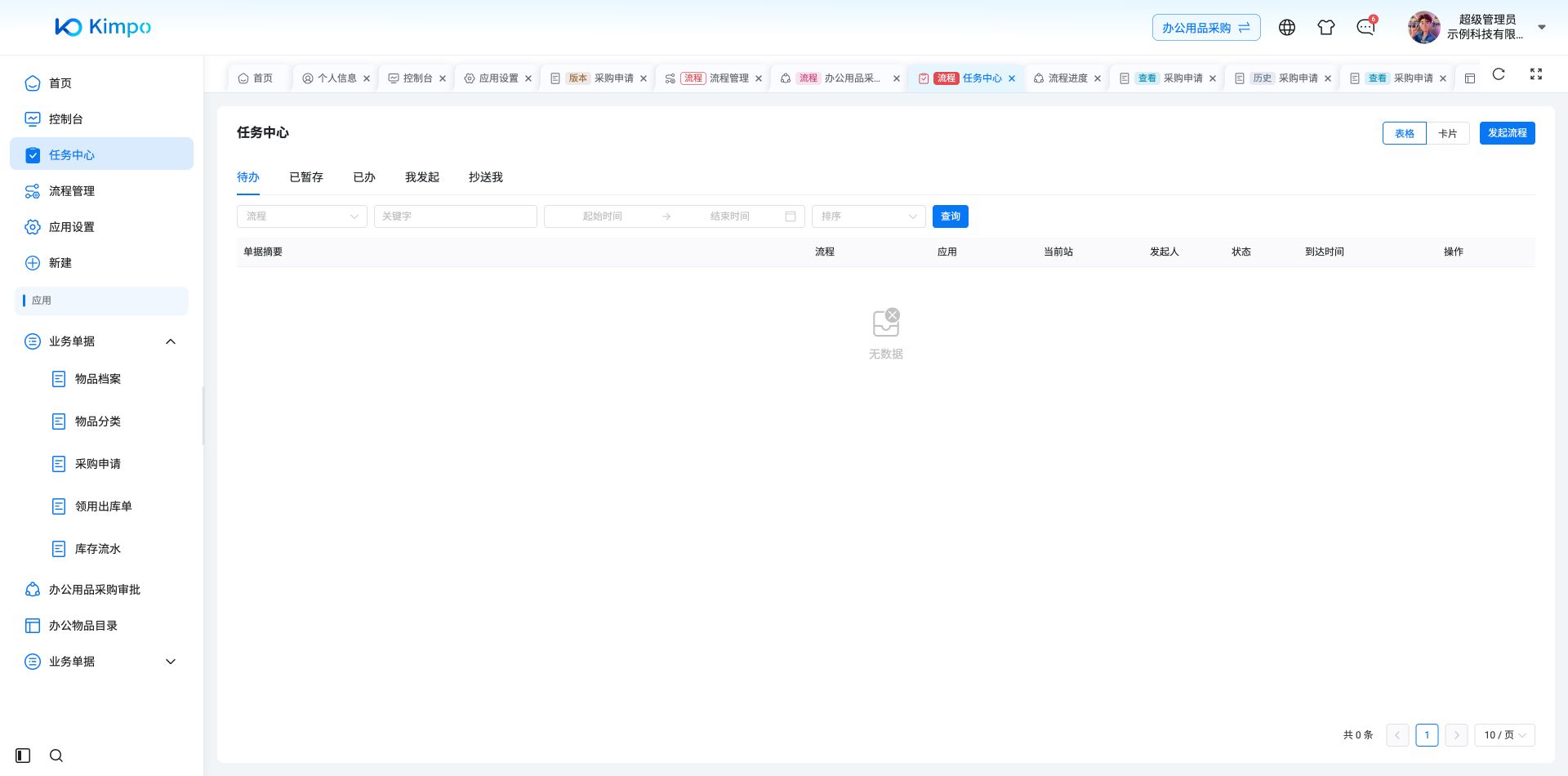The width and height of the screenshot is (1568, 776).
Task: Switch to 表格 view
Action: (1405, 133)
